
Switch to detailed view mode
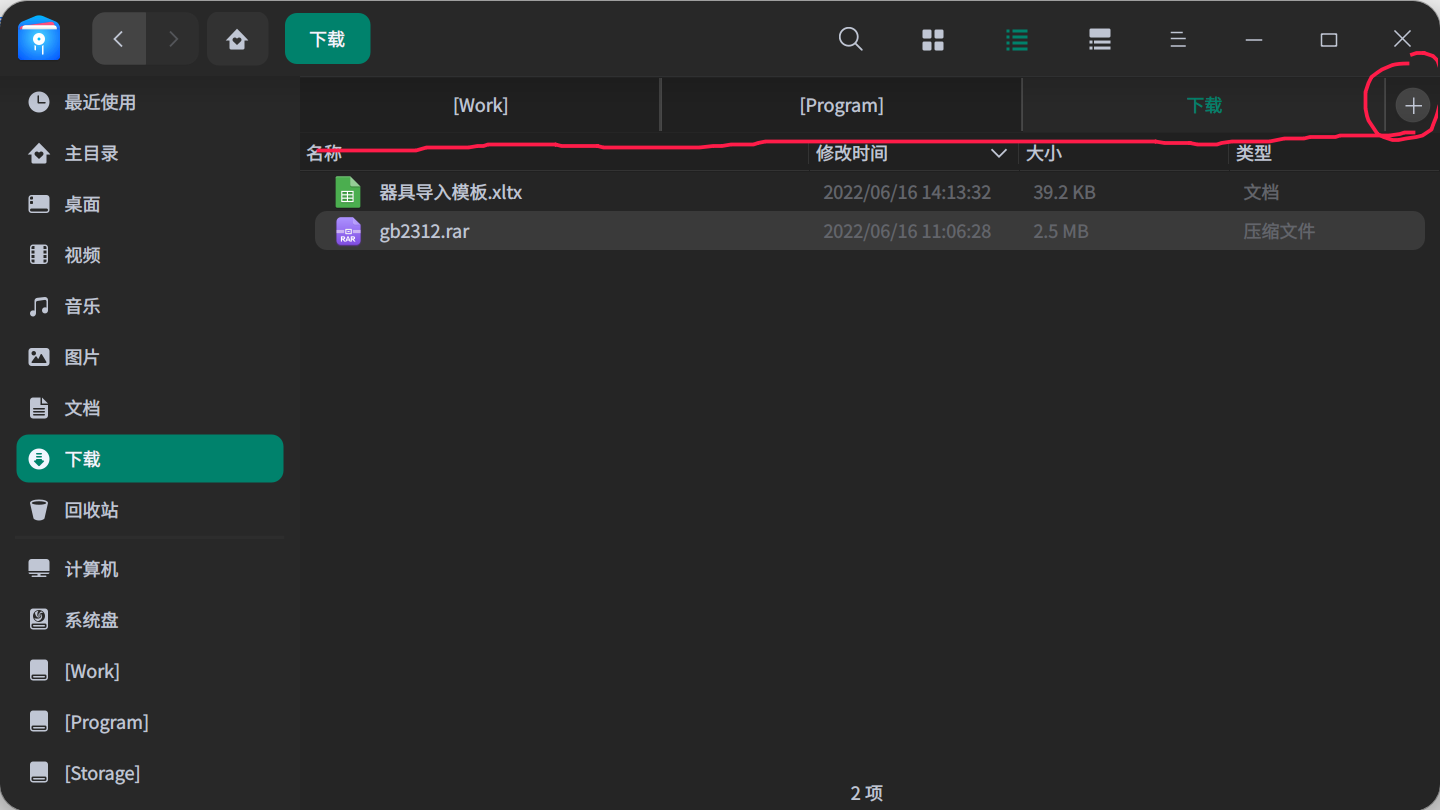pos(1099,39)
